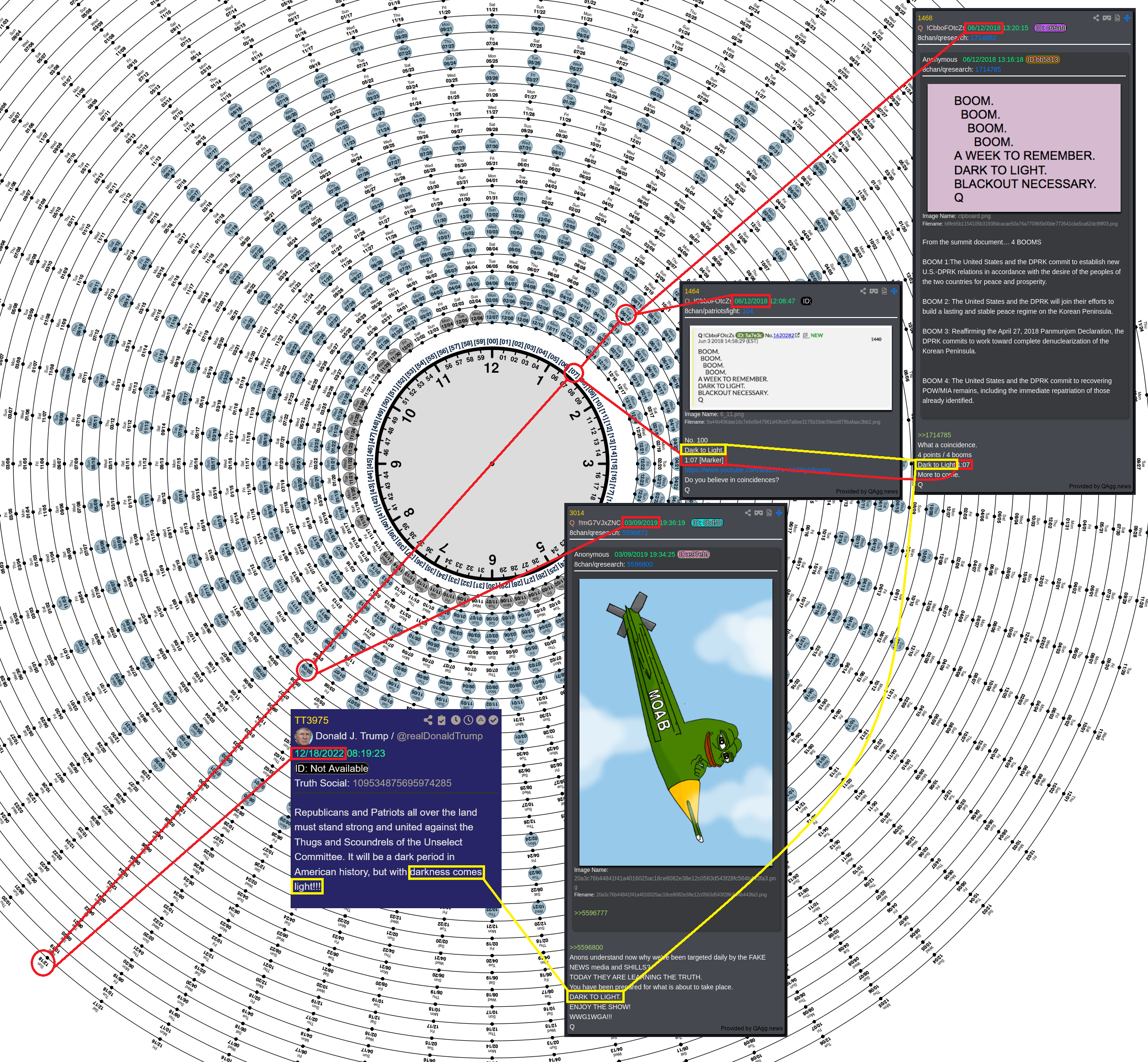The height and width of the screenshot is (1062, 1148).
Task: Click share icon on post 3014
Action: tap(748, 513)
